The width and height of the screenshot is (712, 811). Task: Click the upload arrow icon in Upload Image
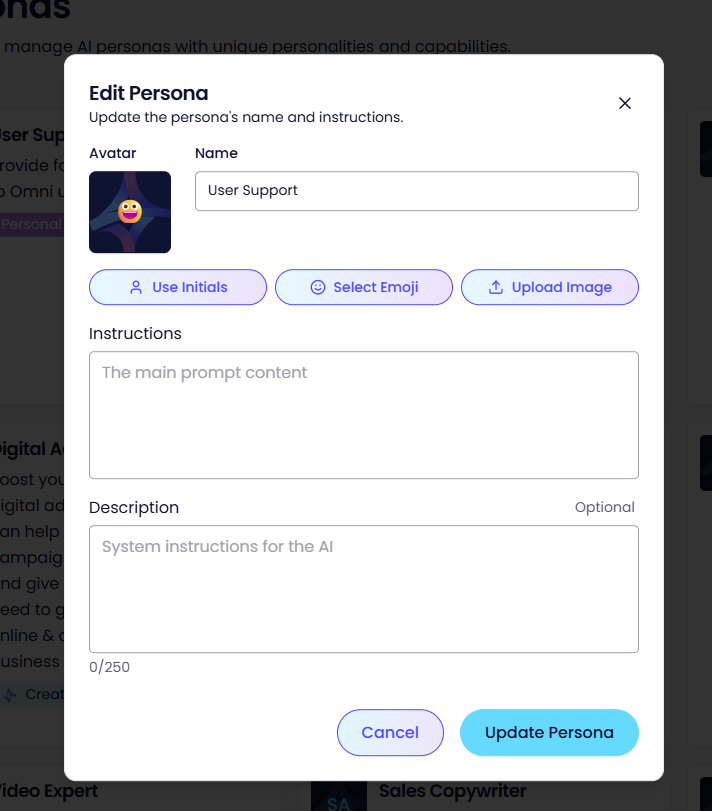pyautogui.click(x=496, y=287)
